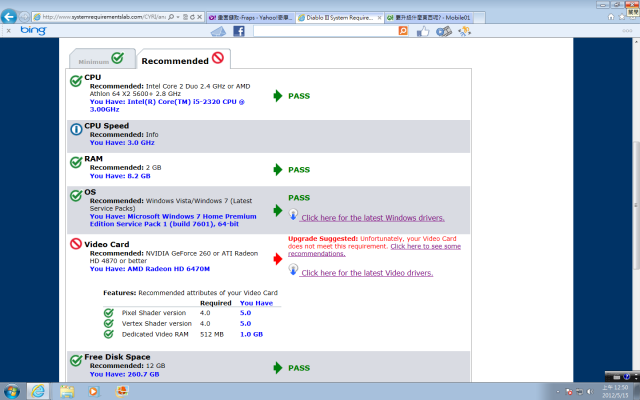Click the orange Bing search button
Image resolution: width=640 pixels, height=400 pixels.
(x=403, y=31)
